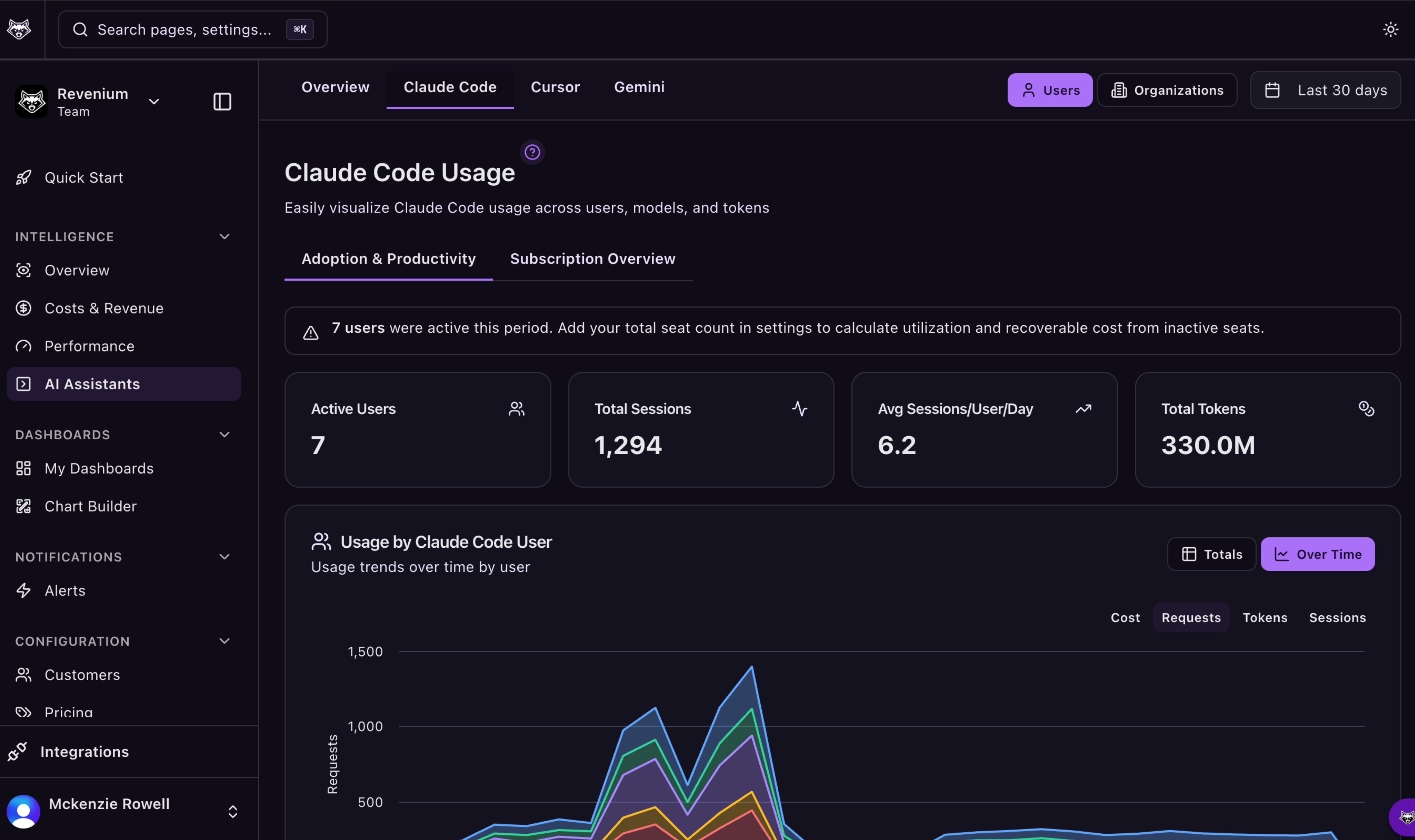Screen dimensions: 1415x840
Task: Select the Sessions chart metric
Action: pyautogui.click(x=1337, y=618)
